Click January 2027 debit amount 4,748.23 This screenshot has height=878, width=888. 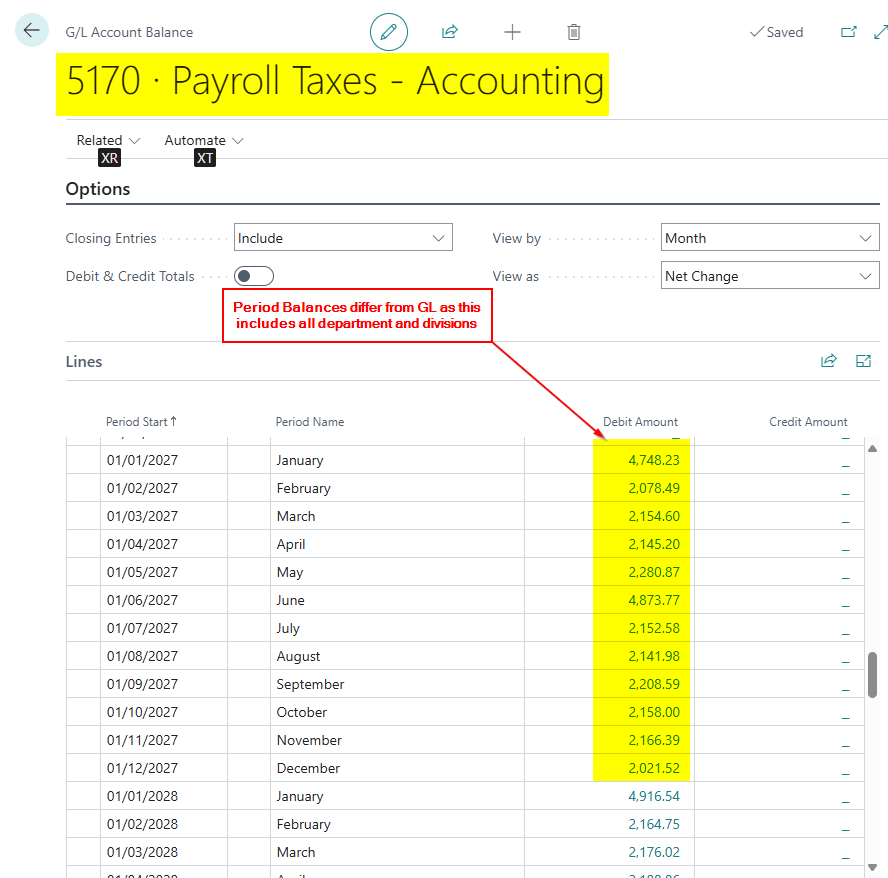point(654,460)
